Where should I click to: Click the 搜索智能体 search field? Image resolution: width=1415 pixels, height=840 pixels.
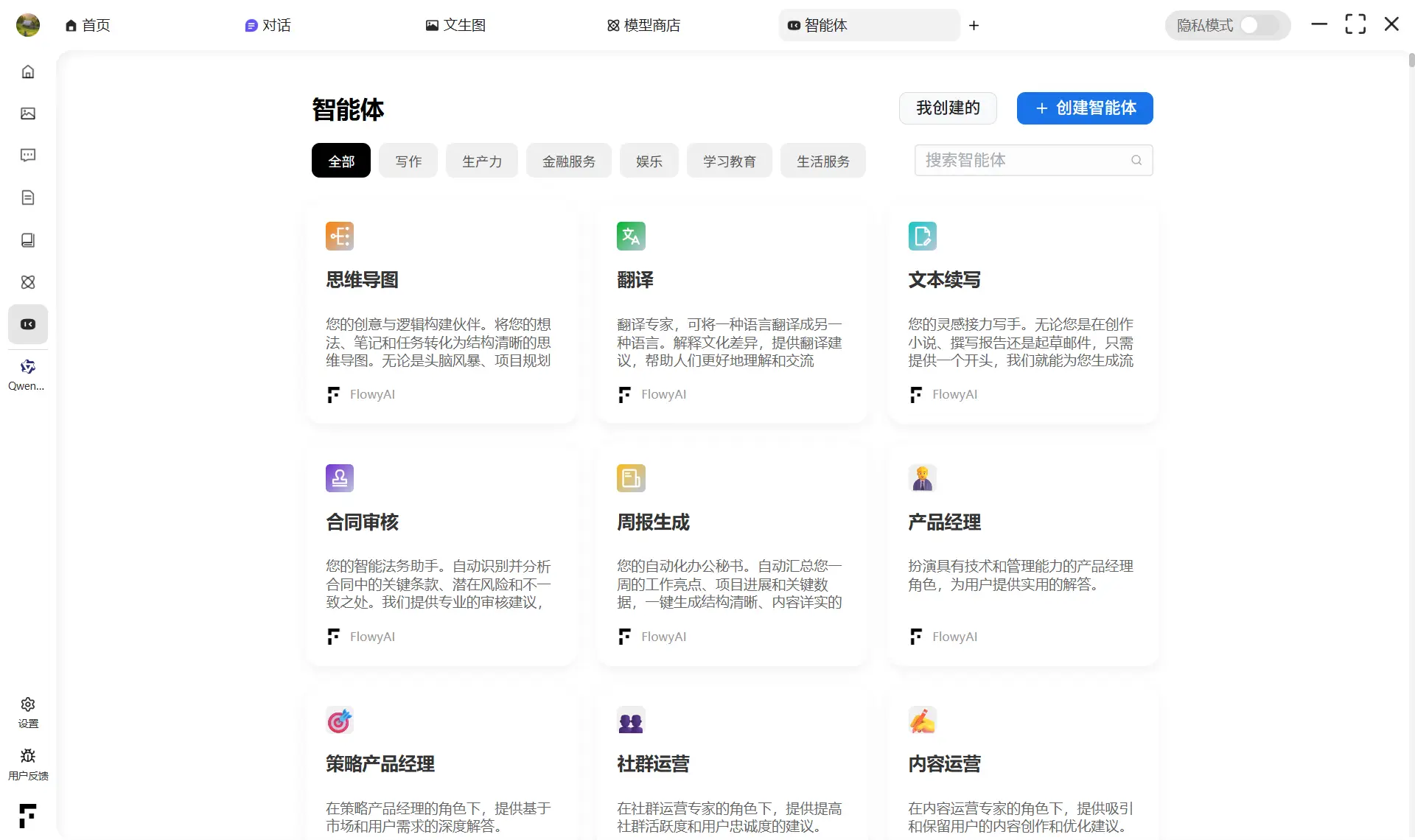(1024, 160)
